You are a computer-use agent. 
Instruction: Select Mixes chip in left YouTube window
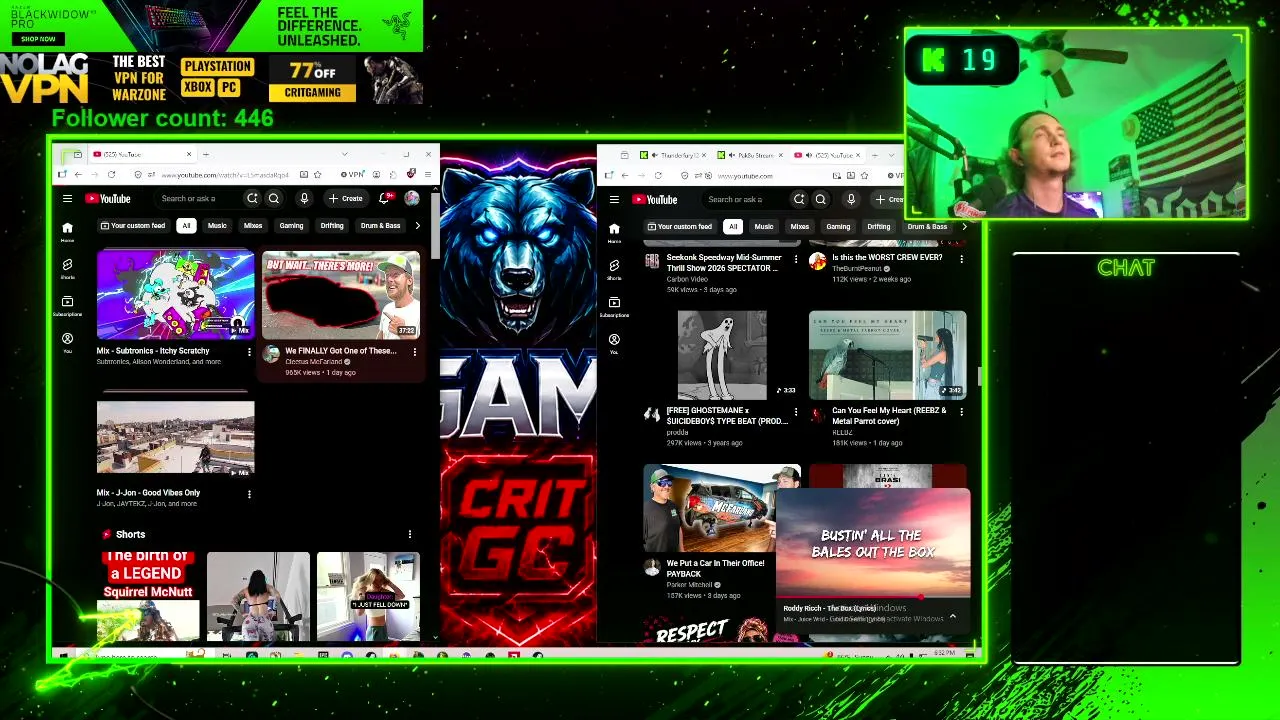[x=253, y=226]
